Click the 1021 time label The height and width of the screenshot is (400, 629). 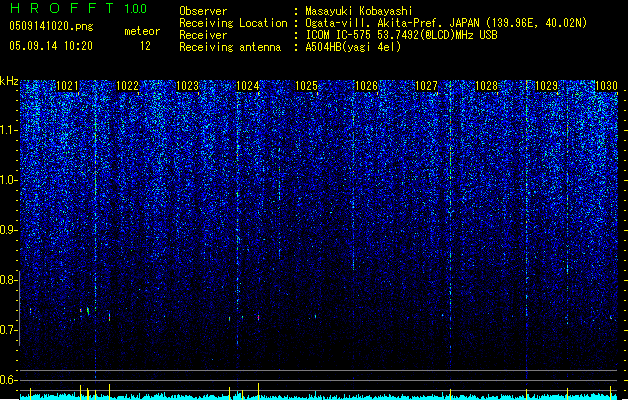(x=67, y=86)
